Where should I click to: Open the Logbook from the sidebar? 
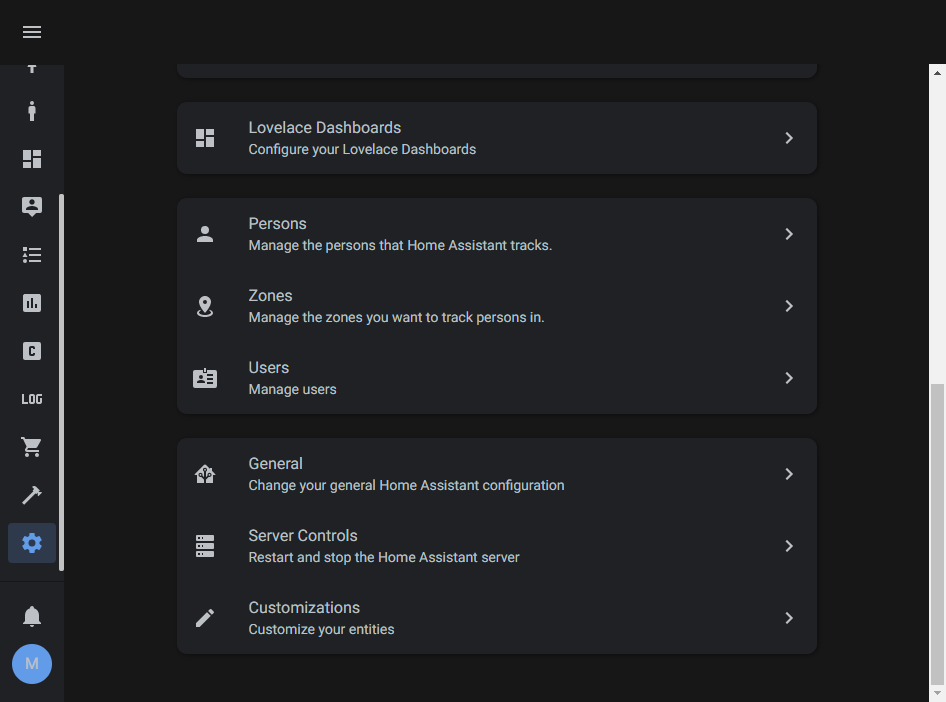point(31,255)
